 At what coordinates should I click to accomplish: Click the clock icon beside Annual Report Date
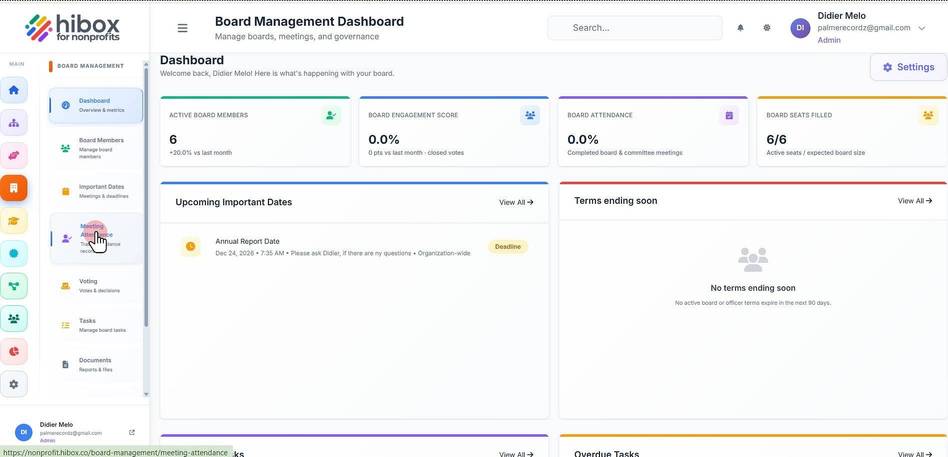190,247
